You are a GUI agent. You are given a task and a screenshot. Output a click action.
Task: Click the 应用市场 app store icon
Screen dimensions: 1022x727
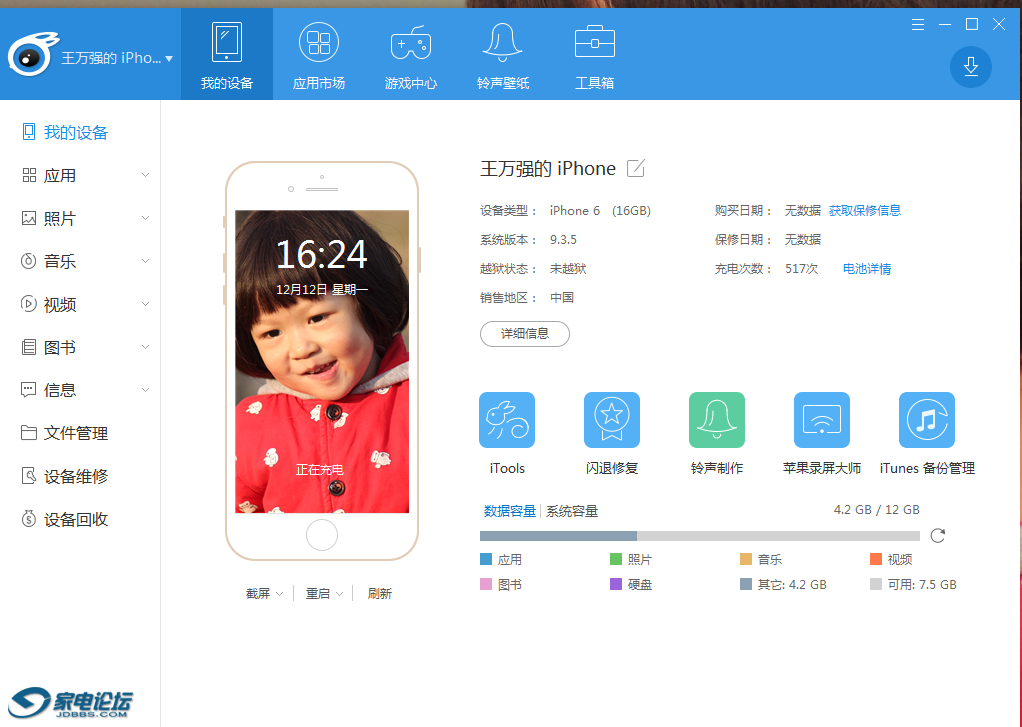tap(319, 42)
